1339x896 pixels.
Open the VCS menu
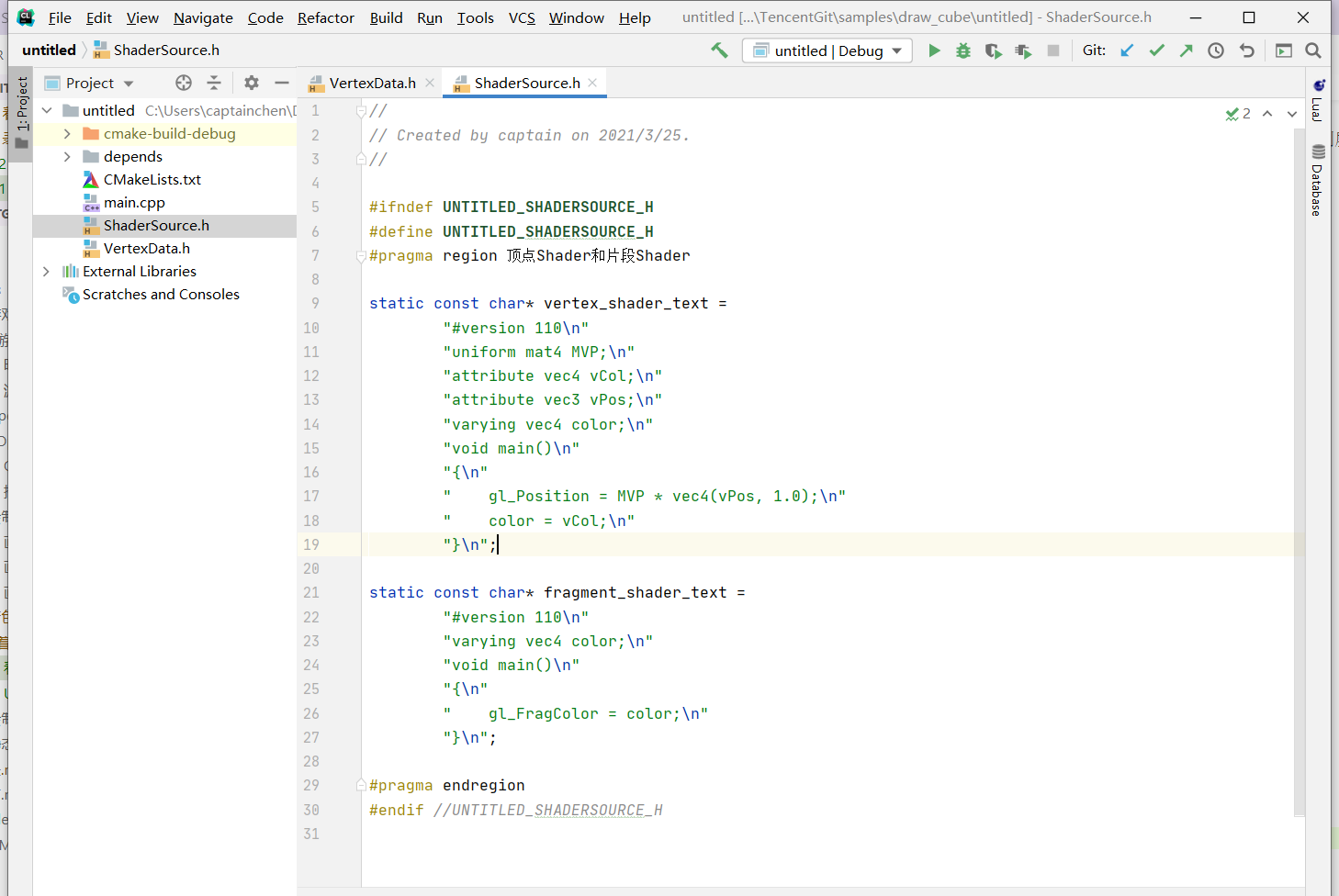point(522,17)
